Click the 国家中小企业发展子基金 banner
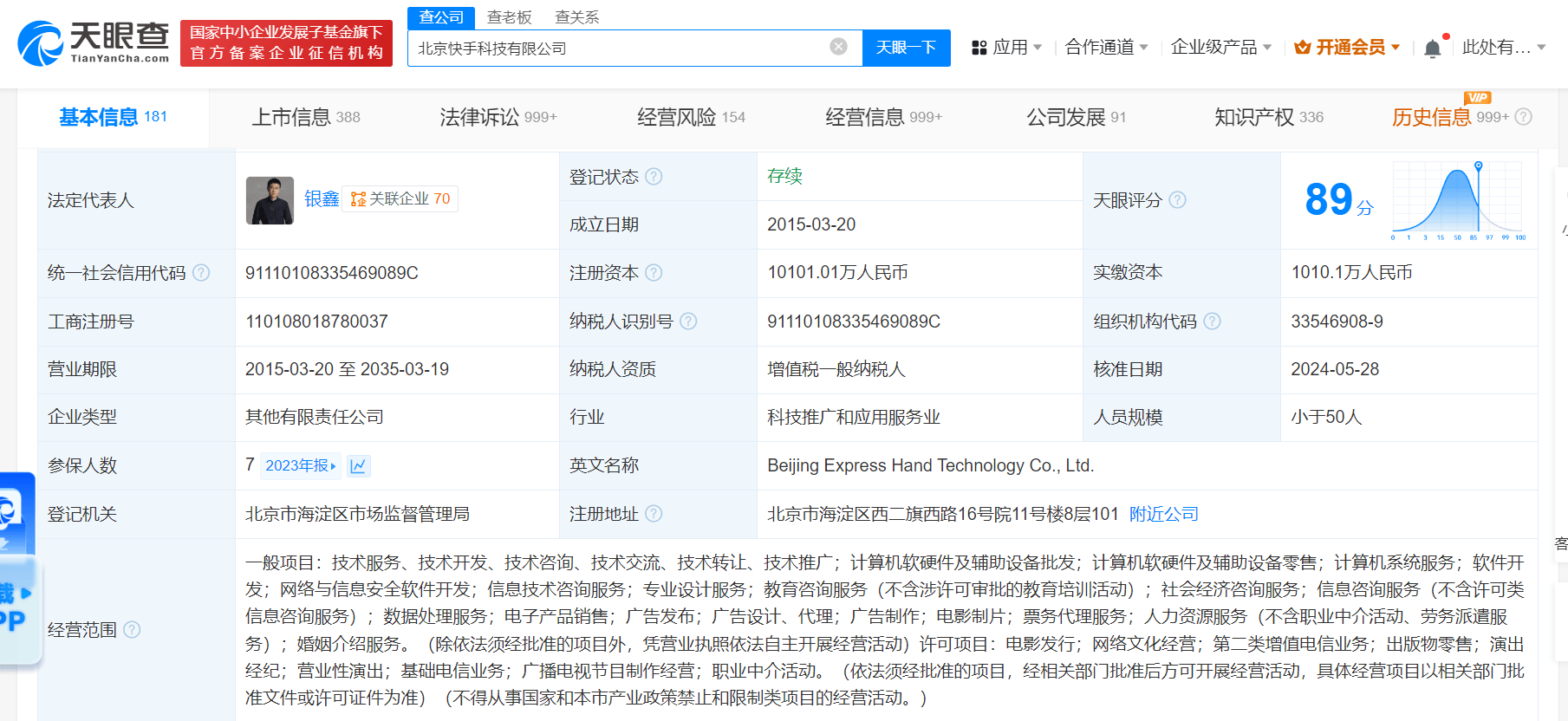Viewport: 1568px width, 721px height. click(x=286, y=43)
